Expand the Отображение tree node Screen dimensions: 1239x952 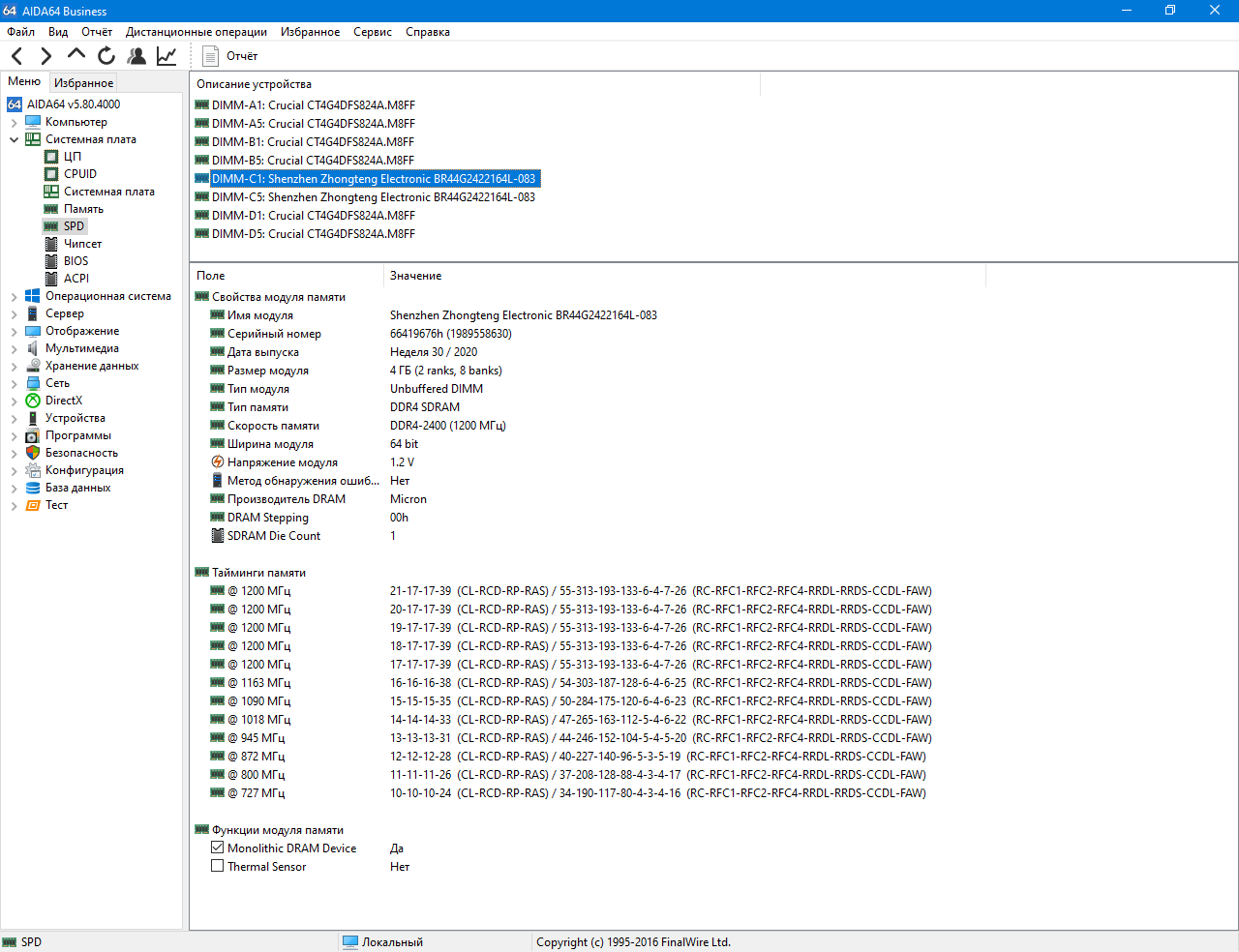click(x=14, y=331)
